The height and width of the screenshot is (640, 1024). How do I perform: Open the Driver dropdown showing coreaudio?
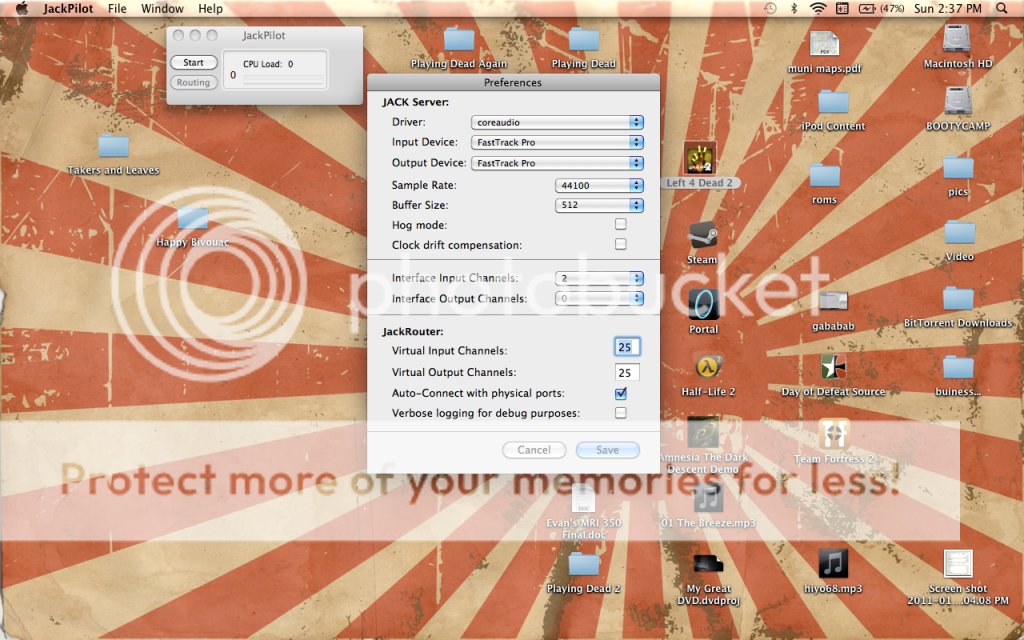coord(557,122)
